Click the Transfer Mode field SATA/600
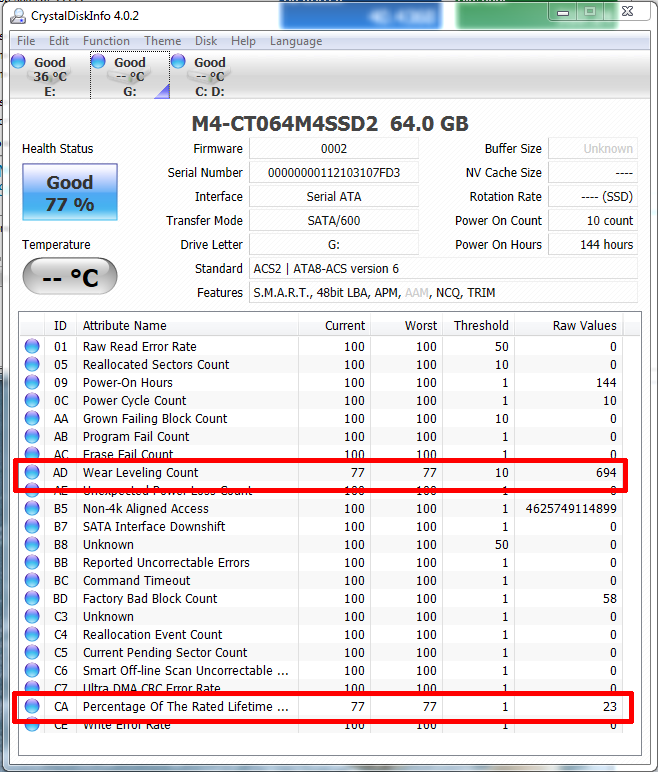Screen dimensions: 658x772 tap(334, 221)
